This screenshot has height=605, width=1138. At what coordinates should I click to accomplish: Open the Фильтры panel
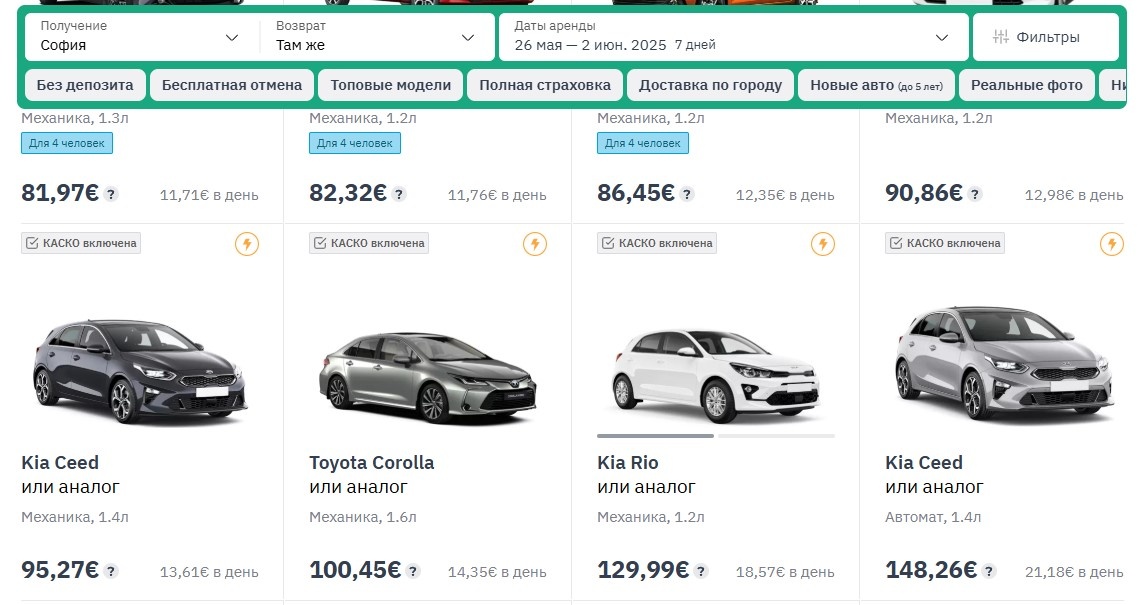[x=1045, y=36]
